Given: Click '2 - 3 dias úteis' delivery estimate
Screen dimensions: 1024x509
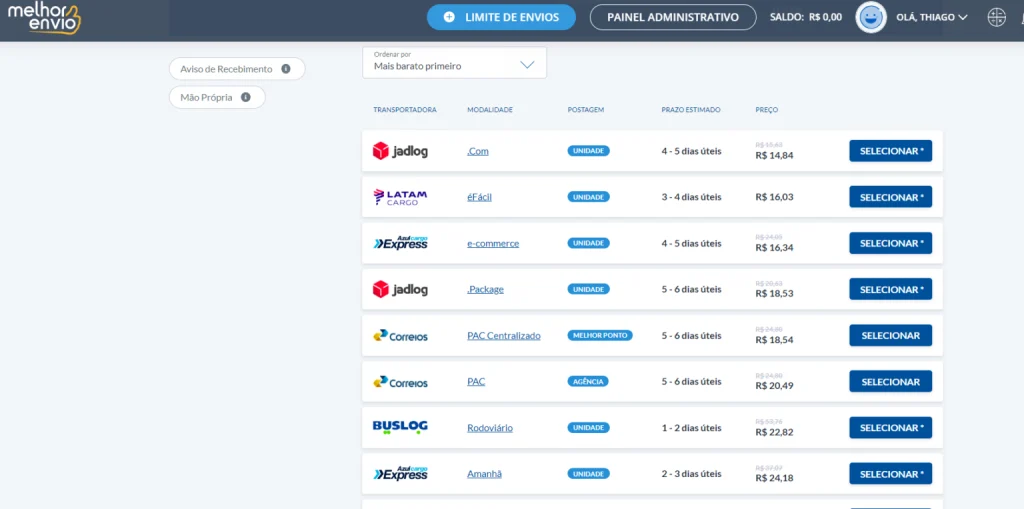Looking at the screenshot, I should tap(692, 474).
